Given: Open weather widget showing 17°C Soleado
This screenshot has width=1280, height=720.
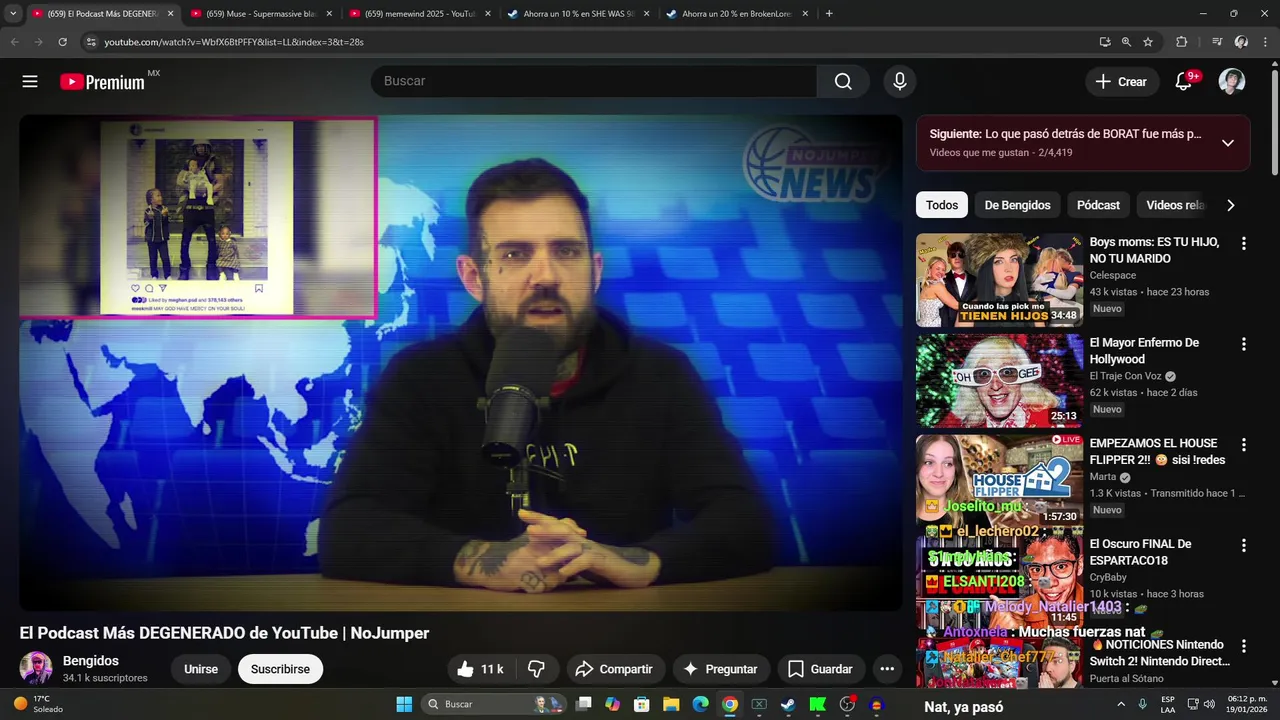Looking at the screenshot, I should (x=40, y=704).
